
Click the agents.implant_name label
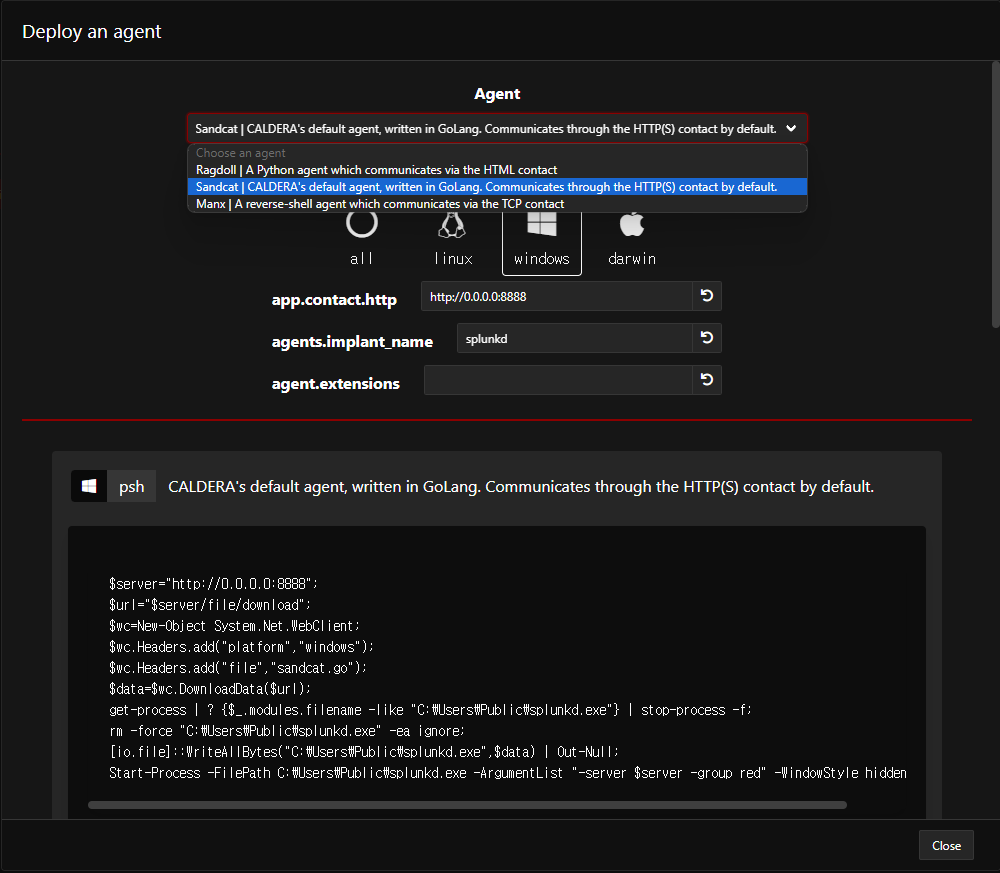click(x=352, y=342)
